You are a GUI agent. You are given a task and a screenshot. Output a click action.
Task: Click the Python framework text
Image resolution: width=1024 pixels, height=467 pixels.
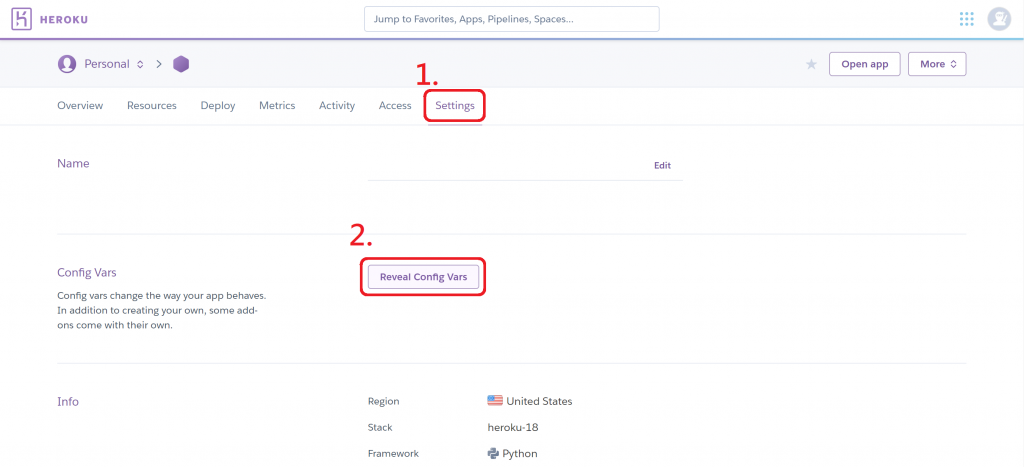(x=520, y=453)
